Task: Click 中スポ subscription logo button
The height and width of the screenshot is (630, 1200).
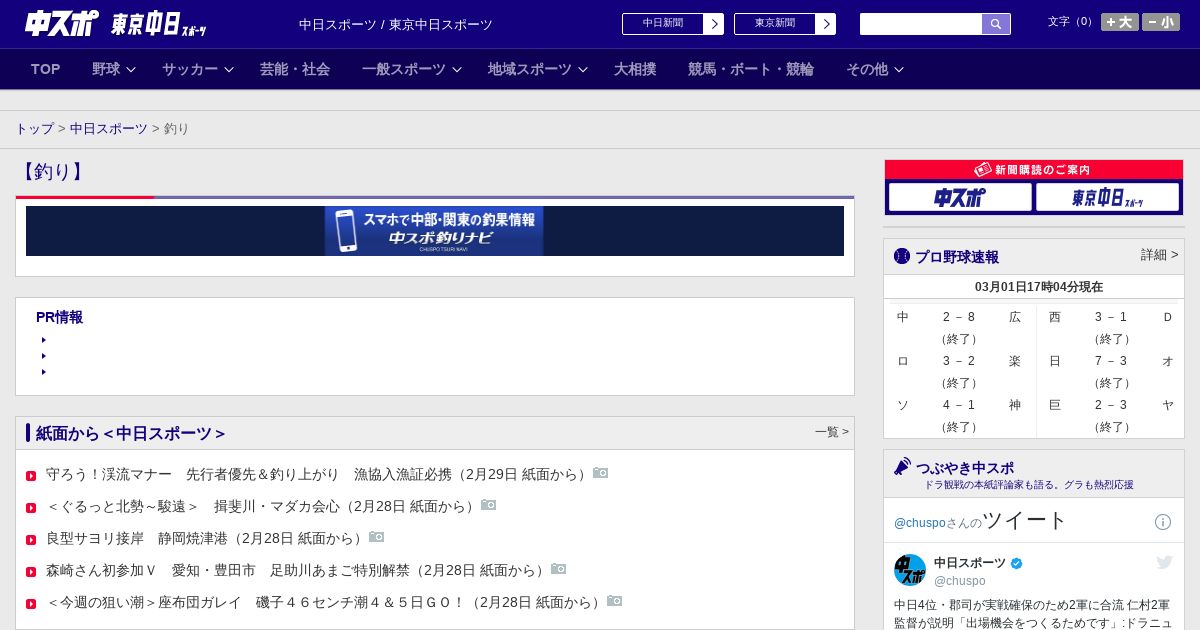Action: pos(960,197)
